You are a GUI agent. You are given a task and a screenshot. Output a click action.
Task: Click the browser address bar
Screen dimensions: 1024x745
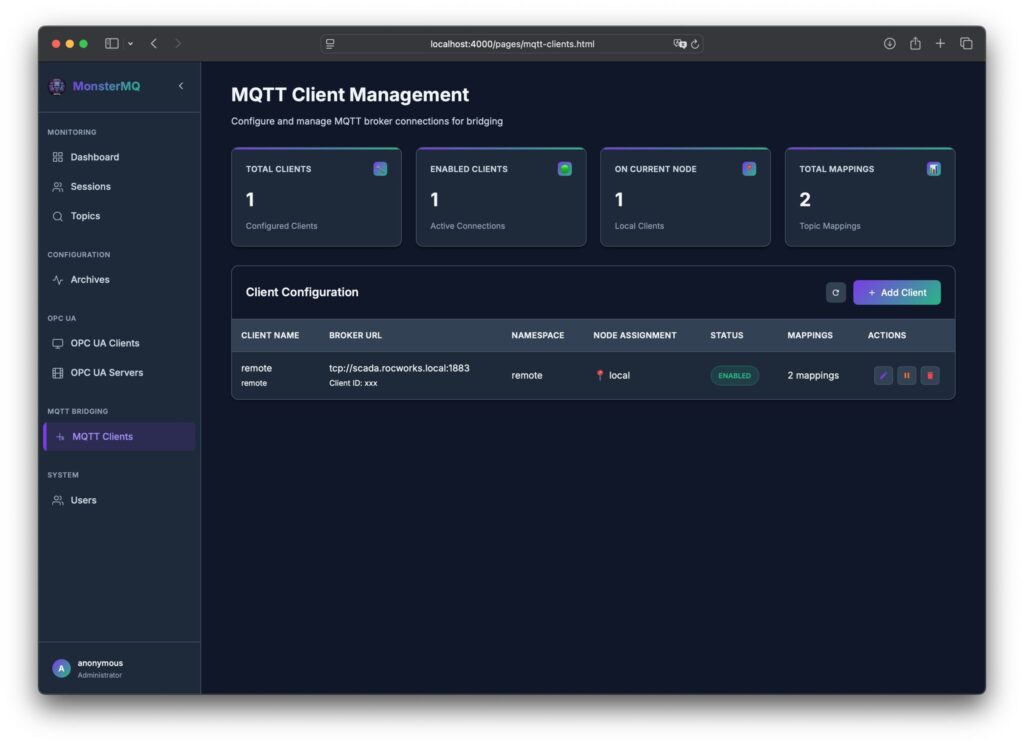point(511,44)
